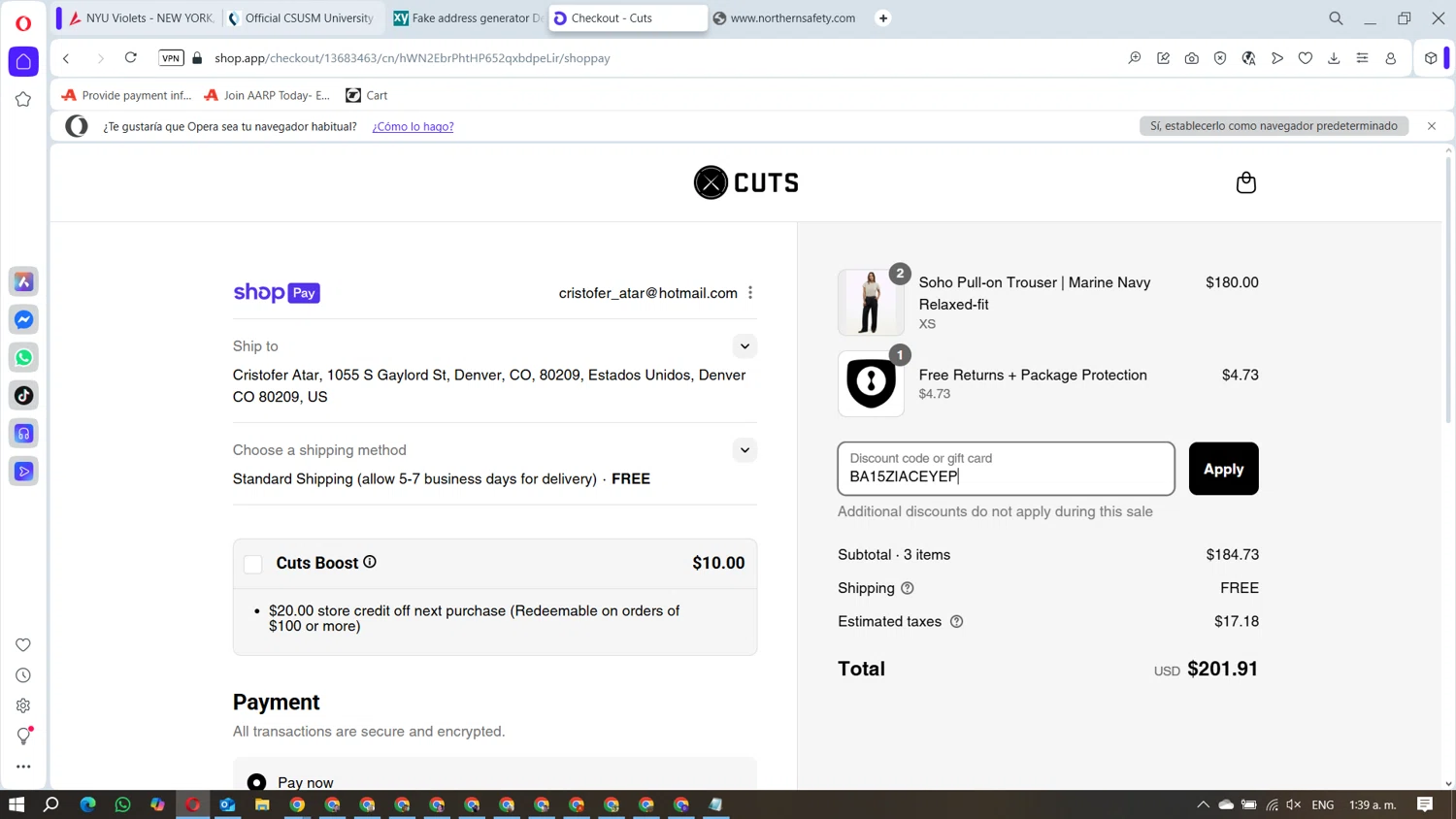1456x819 pixels.
Task: Open downloads icon in toolbar
Action: [1334, 58]
